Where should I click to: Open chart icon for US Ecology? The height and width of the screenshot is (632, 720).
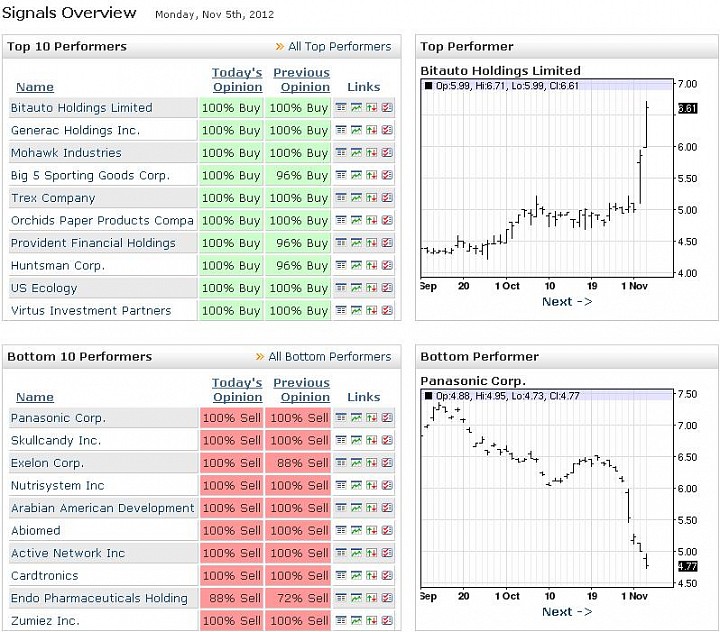pos(356,288)
